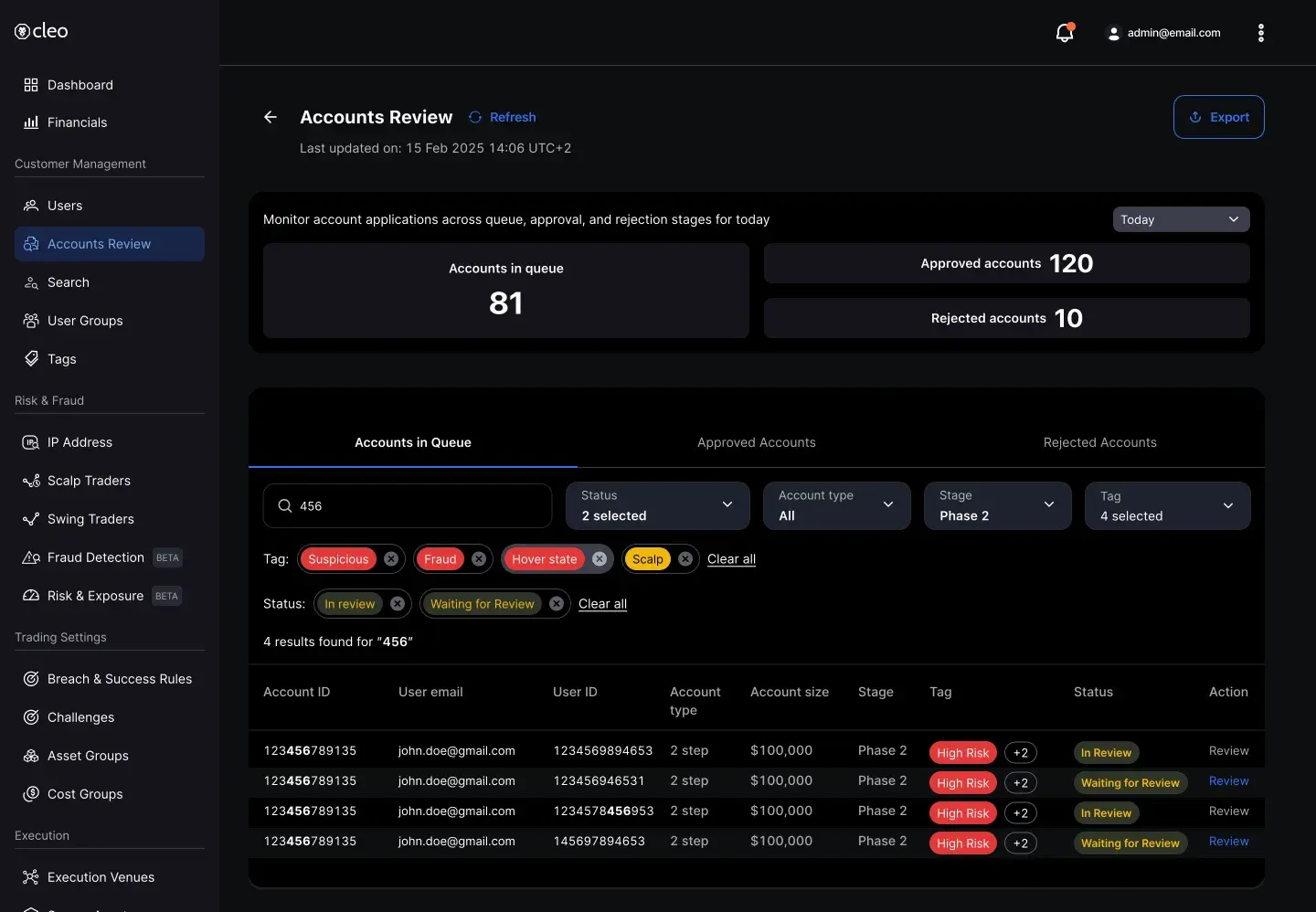This screenshot has width=1316, height=912.
Task: Open the Tag filter dropdown
Action: click(1168, 506)
